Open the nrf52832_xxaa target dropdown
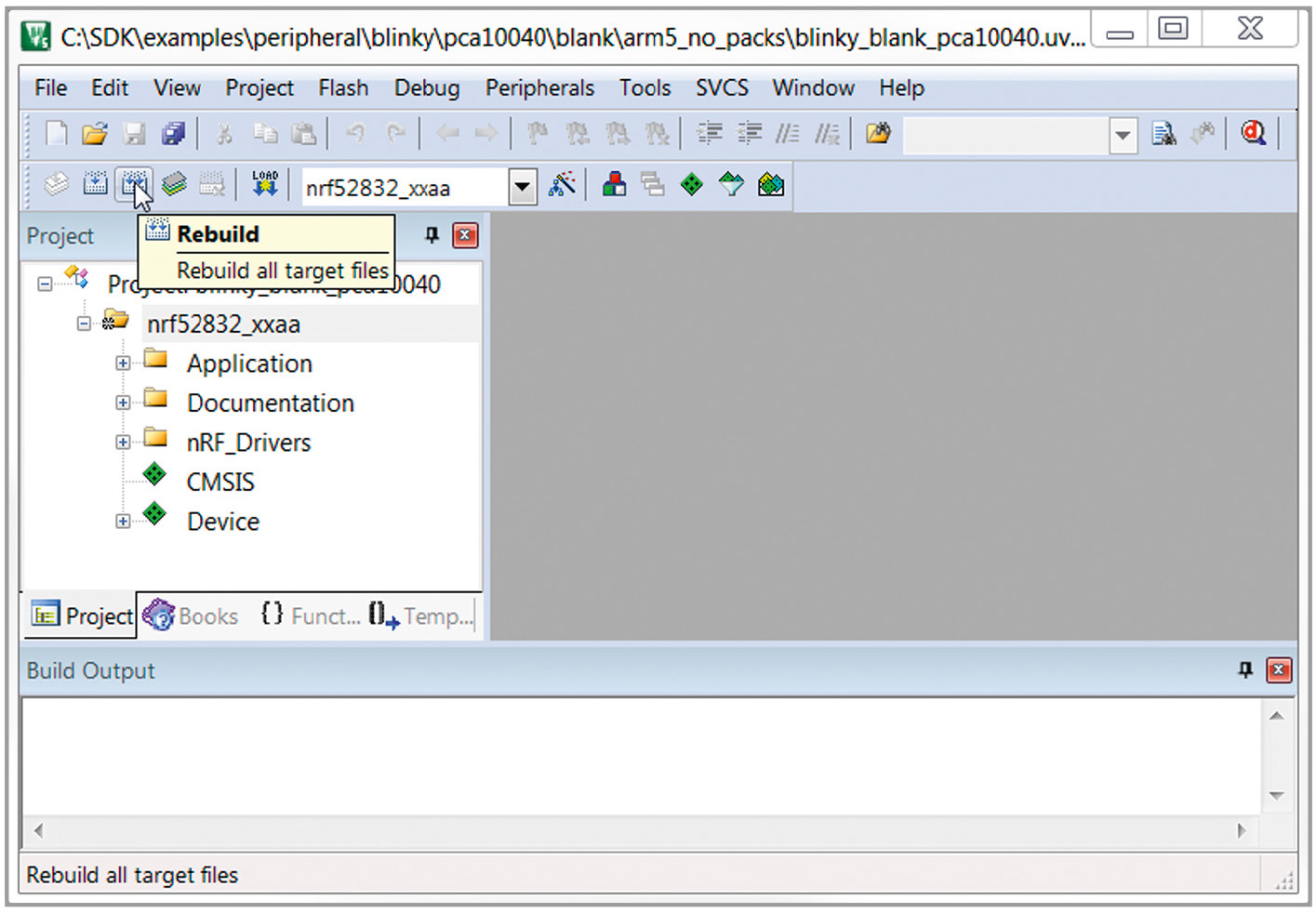The image size is (1316, 913). point(523,187)
